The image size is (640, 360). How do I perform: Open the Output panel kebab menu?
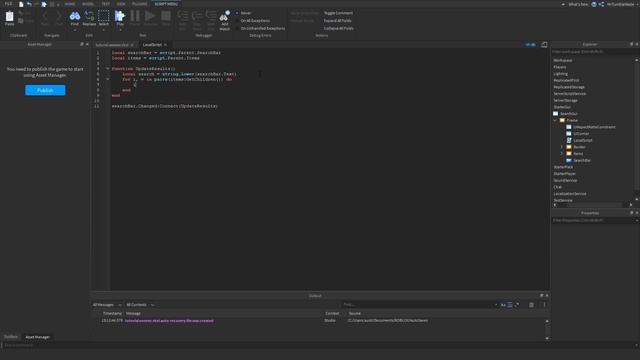pos(544,304)
